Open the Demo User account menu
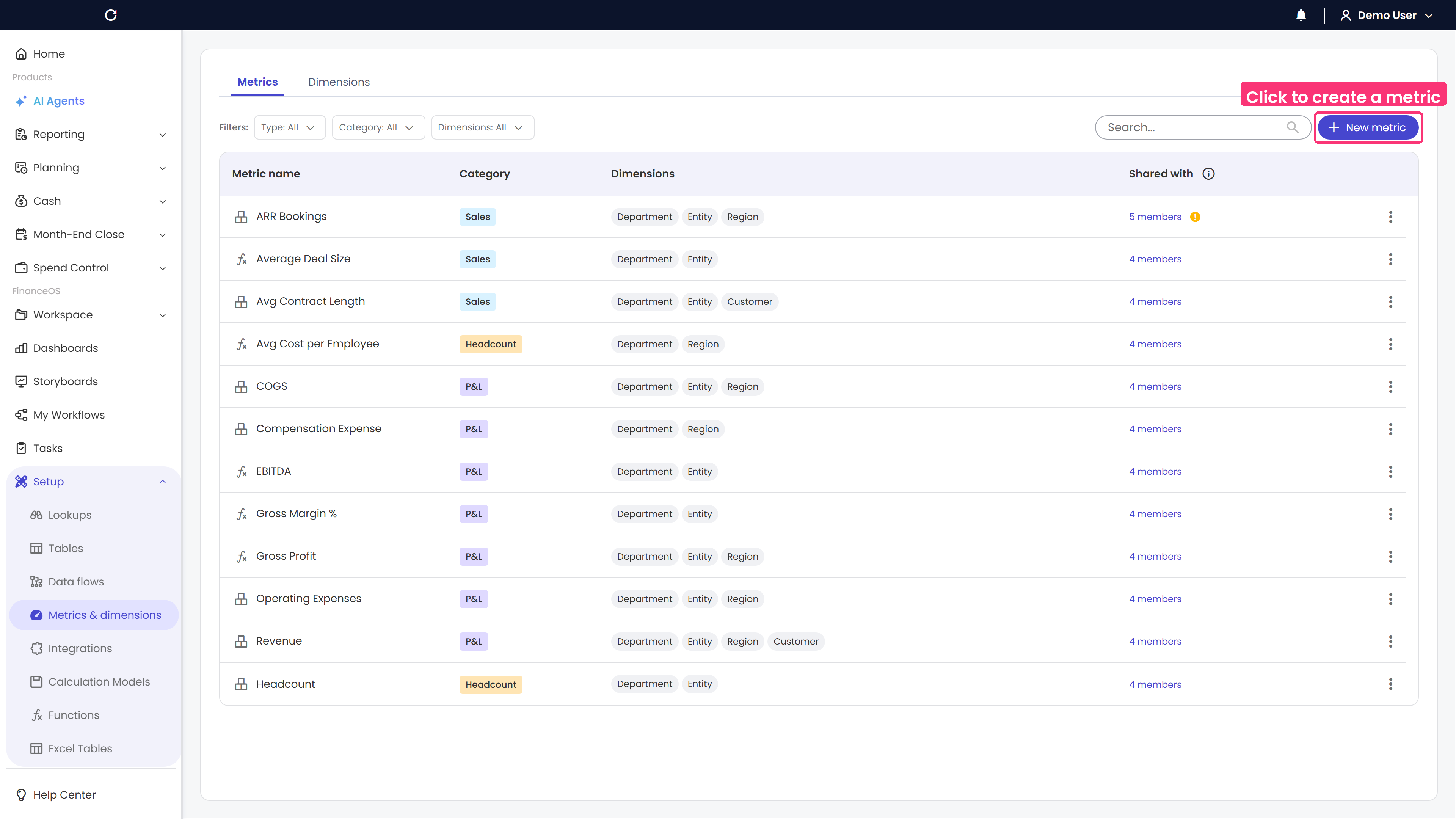The height and width of the screenshot is (819, 1456). coord(1387,15)
